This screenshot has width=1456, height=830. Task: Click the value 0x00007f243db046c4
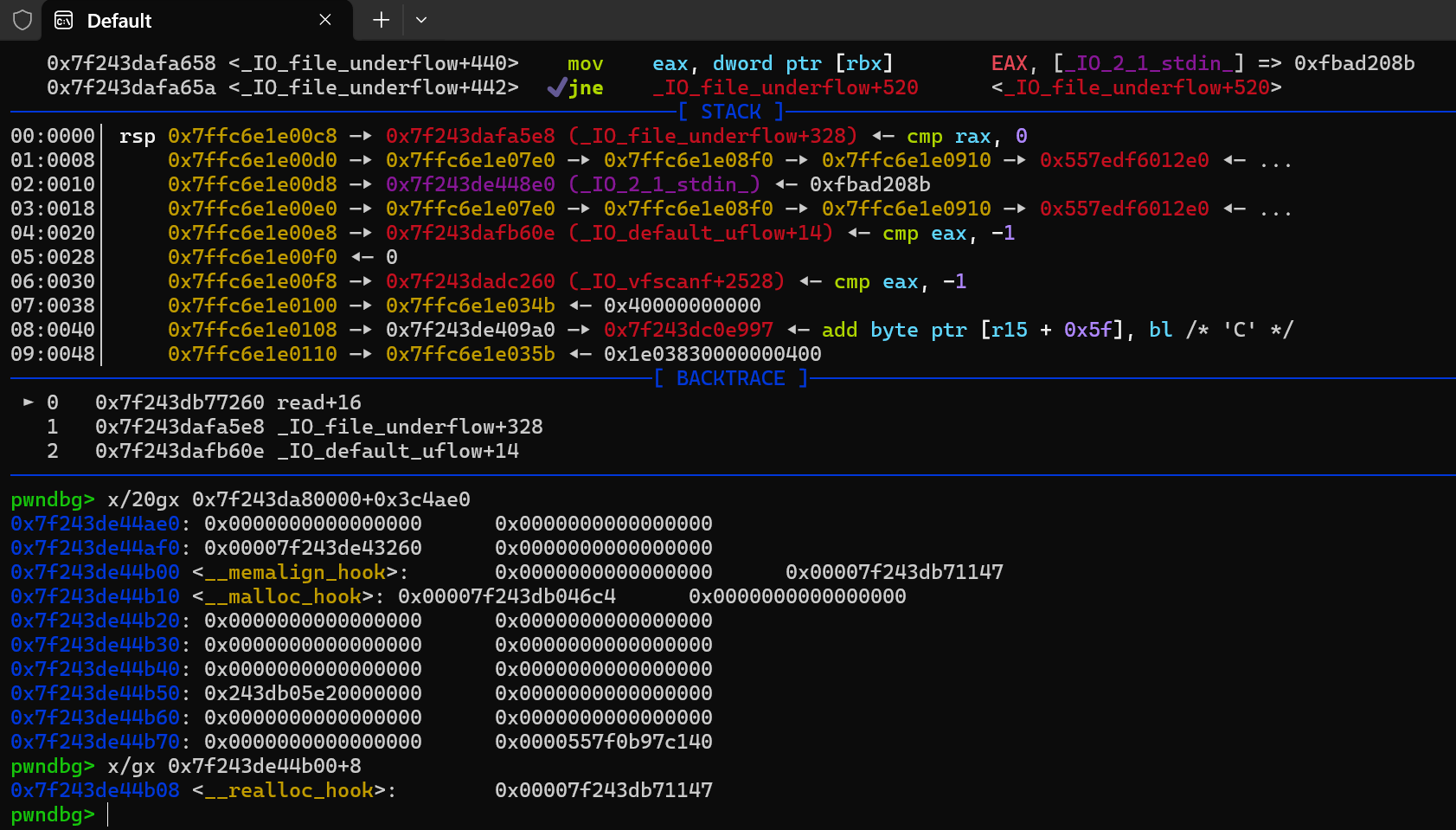point(507,596)
